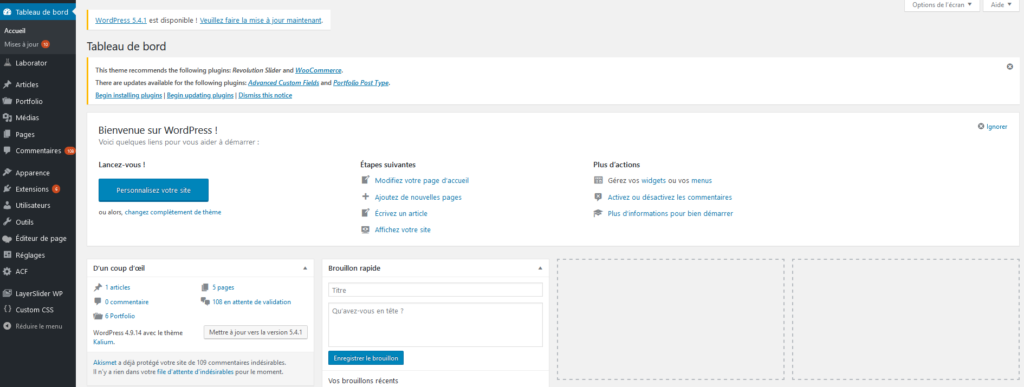Click Personnalisez votre site button

tap(153, 190)
